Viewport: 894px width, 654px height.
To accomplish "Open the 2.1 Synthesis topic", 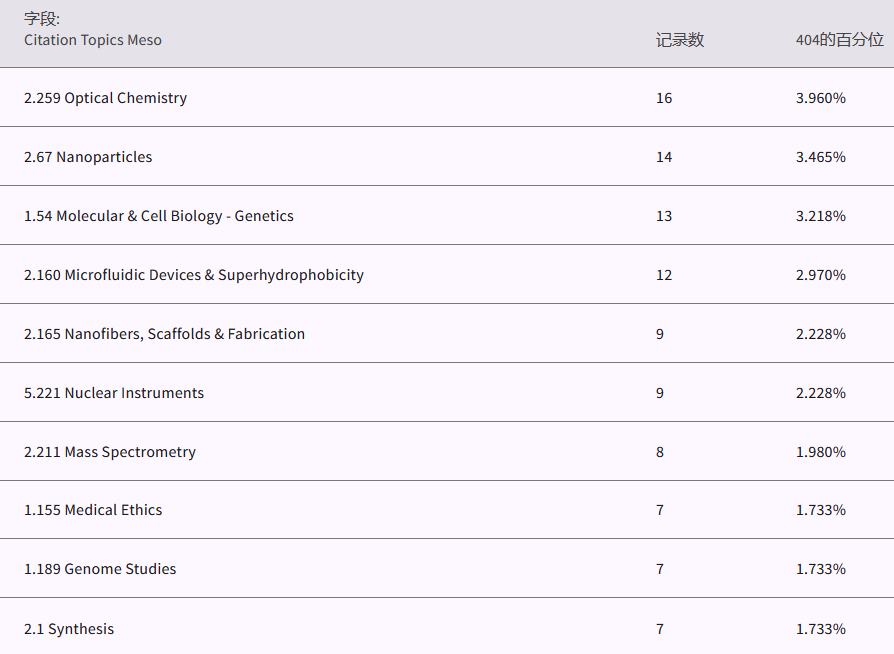I will pyautogui.click(x=69, y=629).
